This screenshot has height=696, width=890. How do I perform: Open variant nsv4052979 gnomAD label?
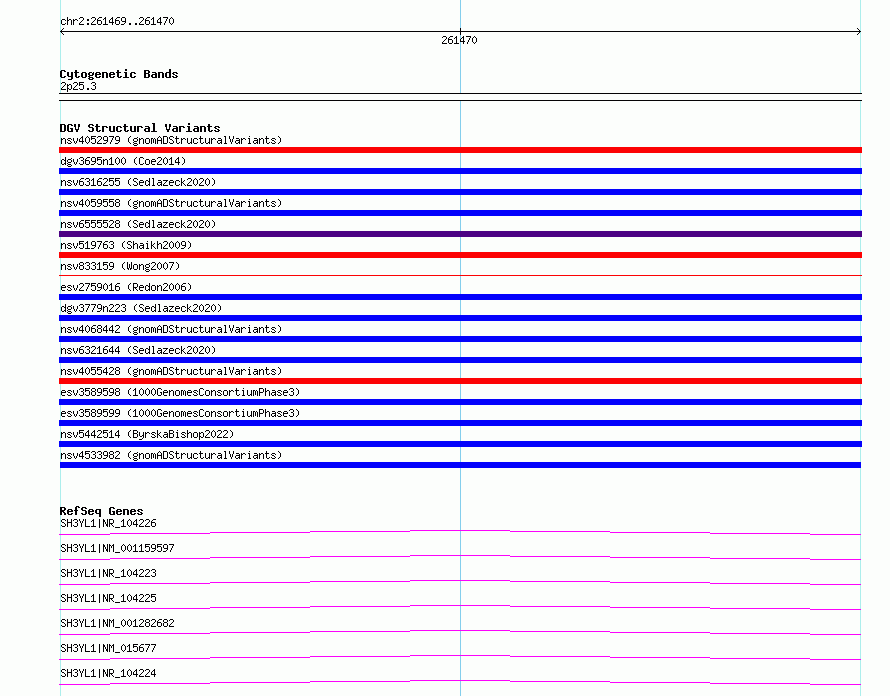coord(171,140)
